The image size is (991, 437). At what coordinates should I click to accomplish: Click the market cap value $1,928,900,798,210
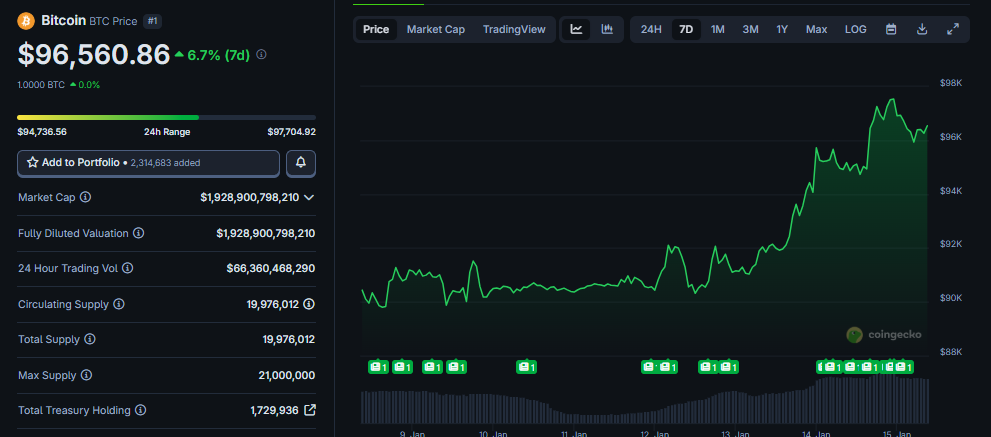(x=250, y=197)
